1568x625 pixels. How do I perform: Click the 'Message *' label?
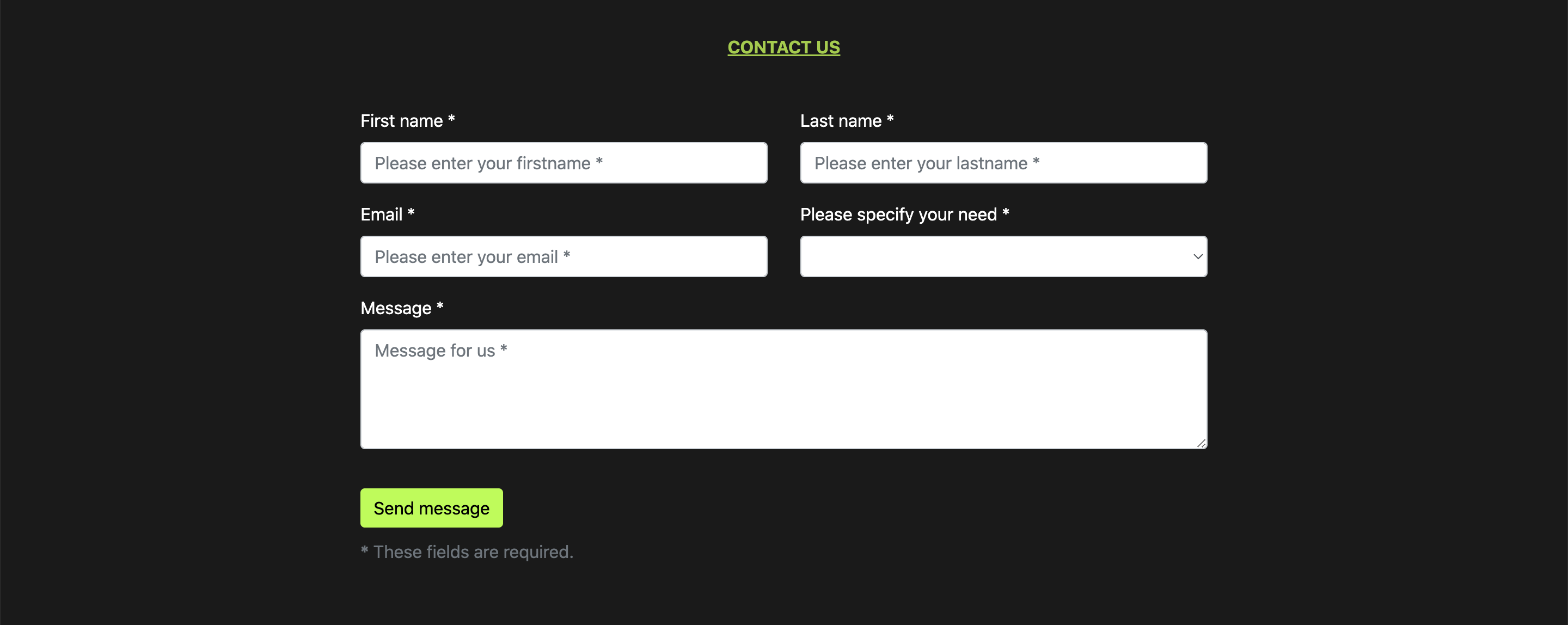tap(402, 308)
